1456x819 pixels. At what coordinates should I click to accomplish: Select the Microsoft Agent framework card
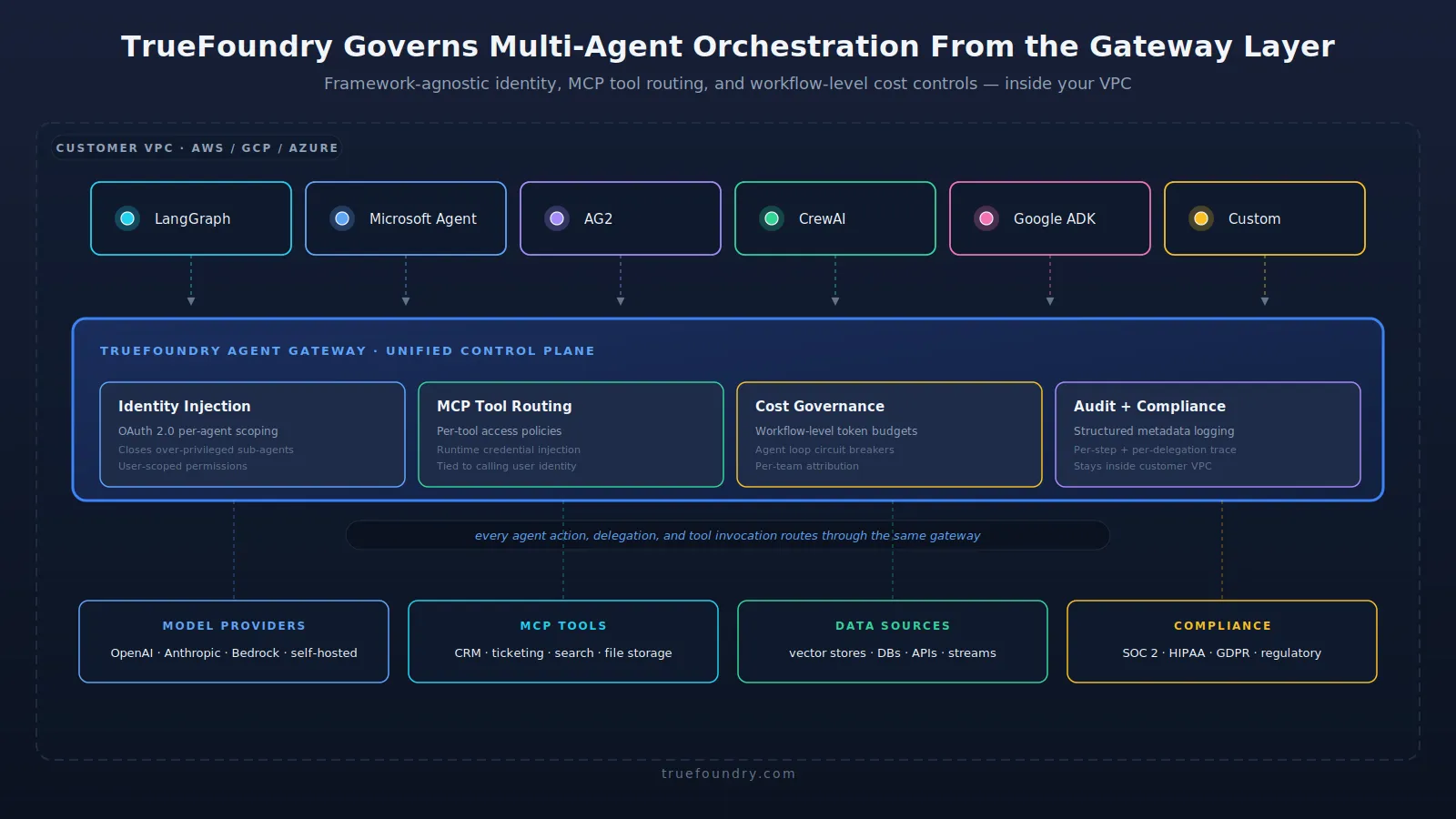(x=406, y=218)
